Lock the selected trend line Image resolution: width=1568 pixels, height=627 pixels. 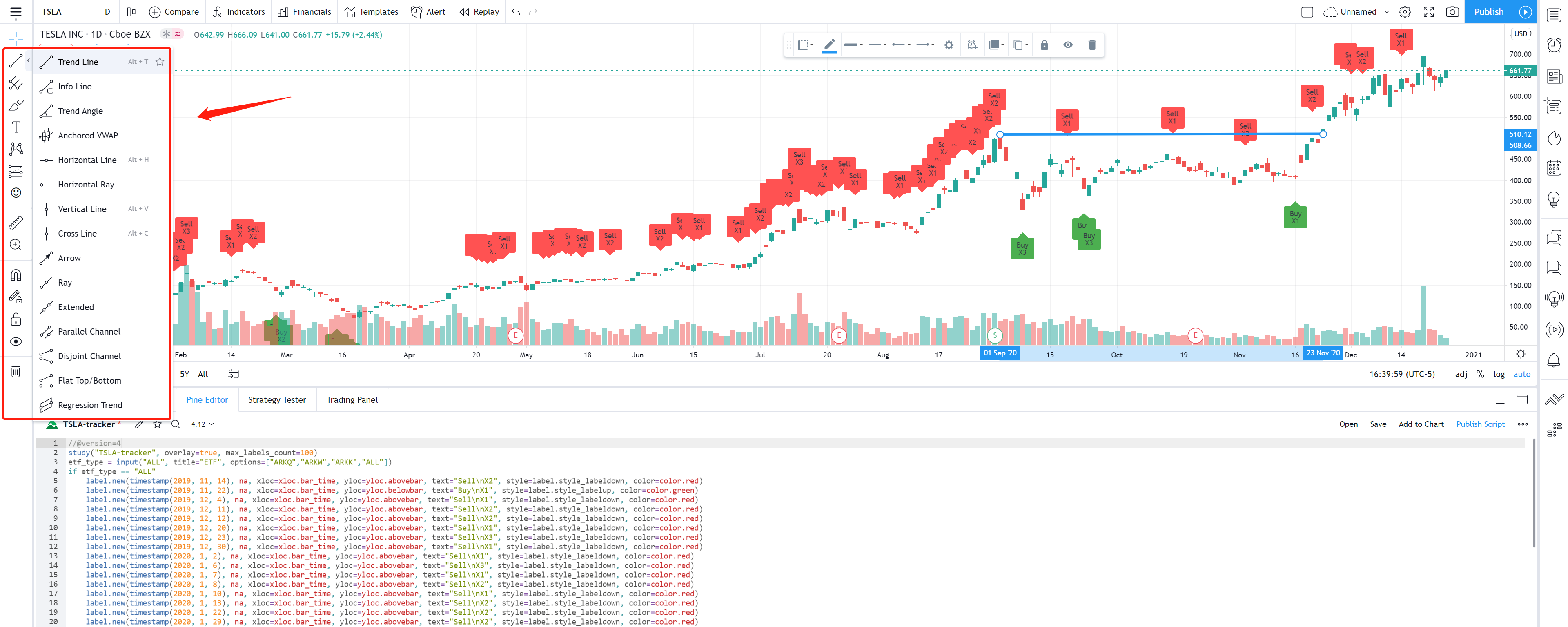(x=1044, y=45)
